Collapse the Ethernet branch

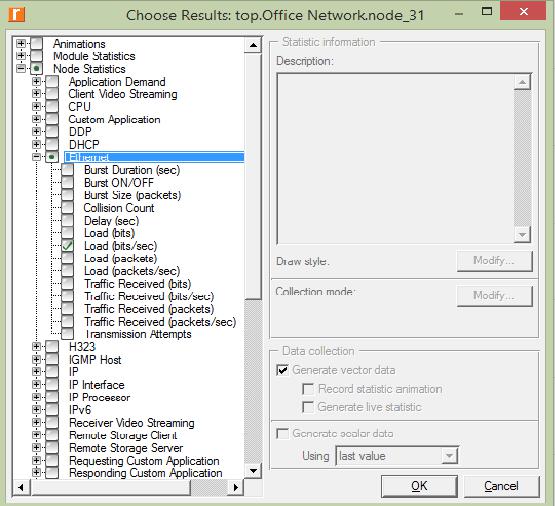click(x=36, y=156)
